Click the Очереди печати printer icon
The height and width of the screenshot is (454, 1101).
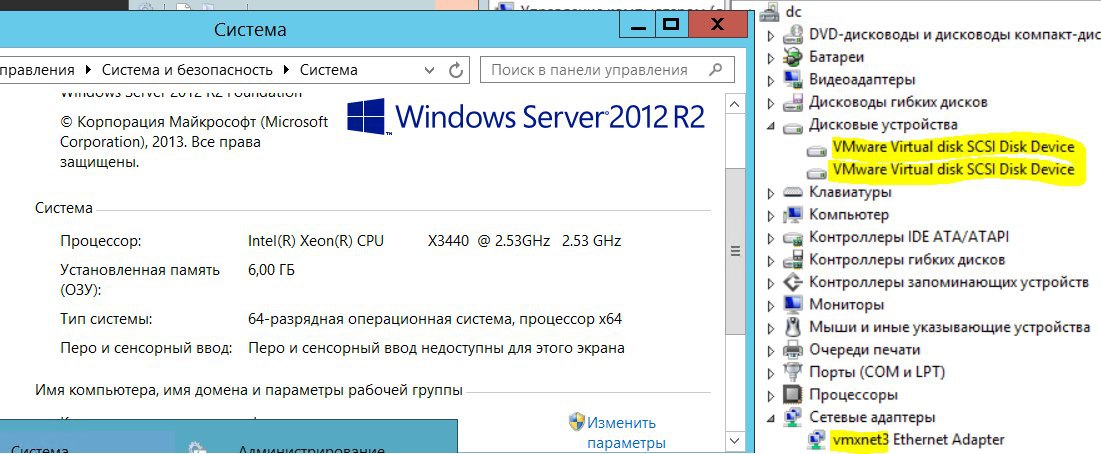pyautogui.click(x=793, y=349)
